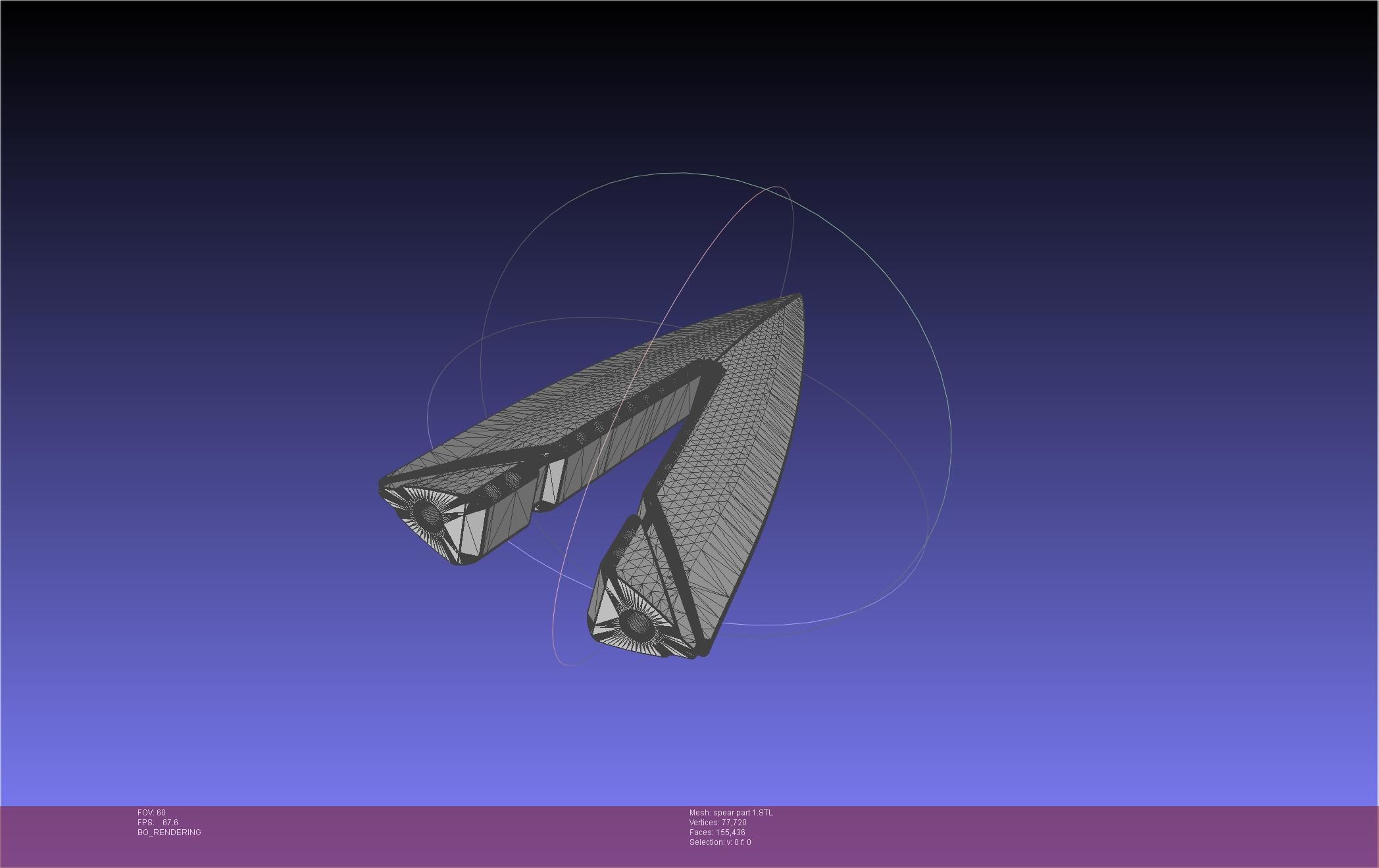Click the Vertices: 77,720 text
This screenshot has height=868, width=1379.
[x=718, y=823]
